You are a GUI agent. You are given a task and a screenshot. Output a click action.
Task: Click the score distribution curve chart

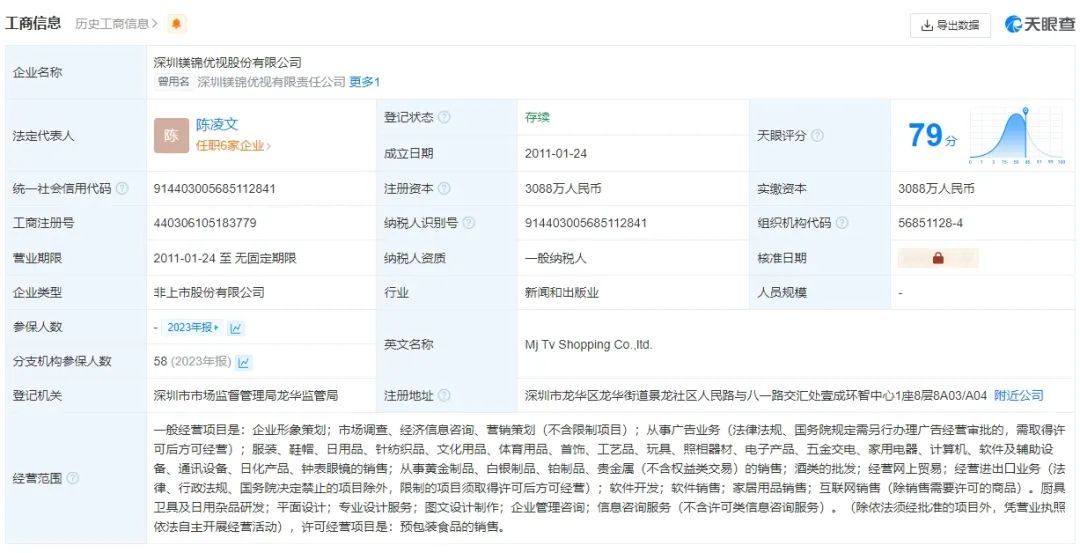coord(1017,136)
